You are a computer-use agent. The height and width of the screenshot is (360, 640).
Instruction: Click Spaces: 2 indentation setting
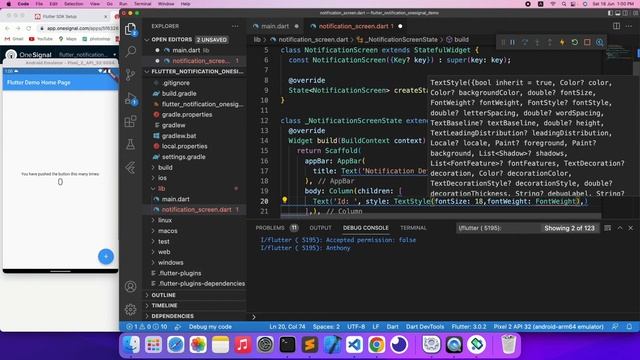(x=326, y=327)
